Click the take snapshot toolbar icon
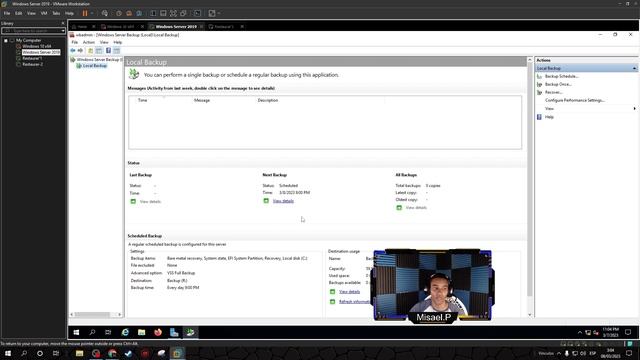Image resolution: width=640 pixels, height=360 pixels. [x=119, y=13]
